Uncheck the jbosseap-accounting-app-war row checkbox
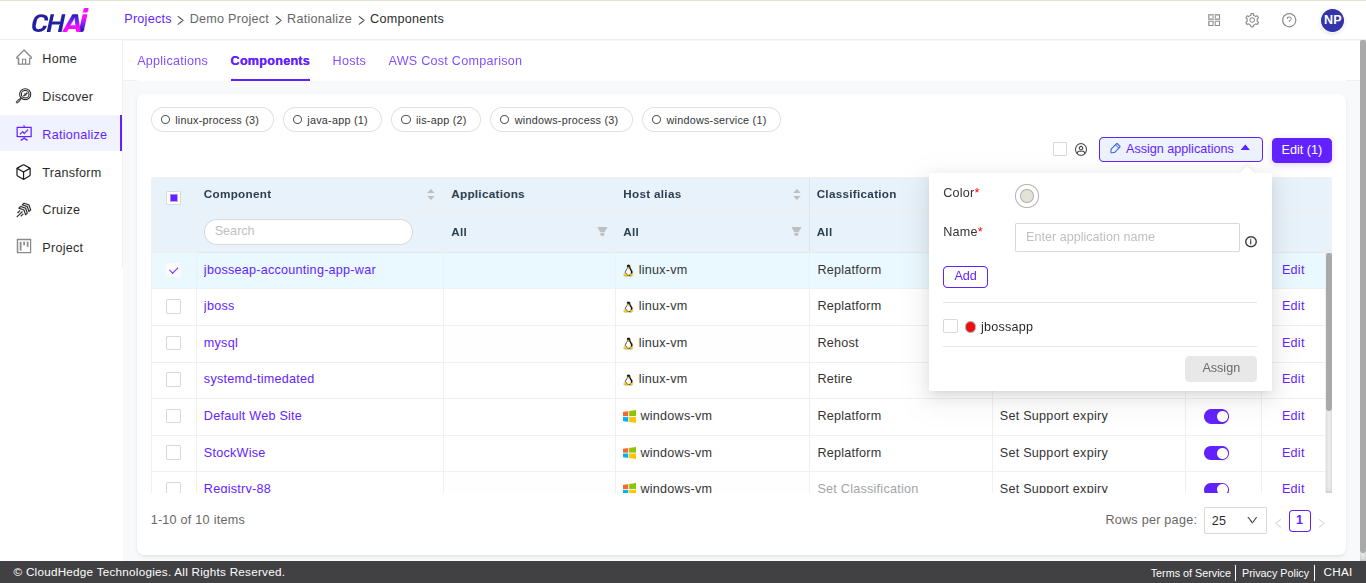 (173, 269)
